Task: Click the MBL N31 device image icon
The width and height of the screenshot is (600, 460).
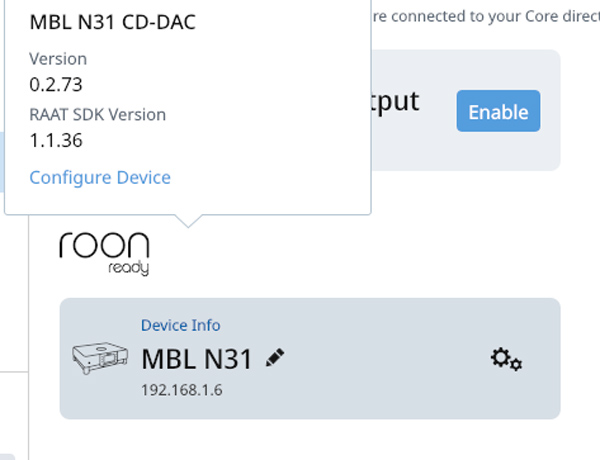Action: (101, 358)
